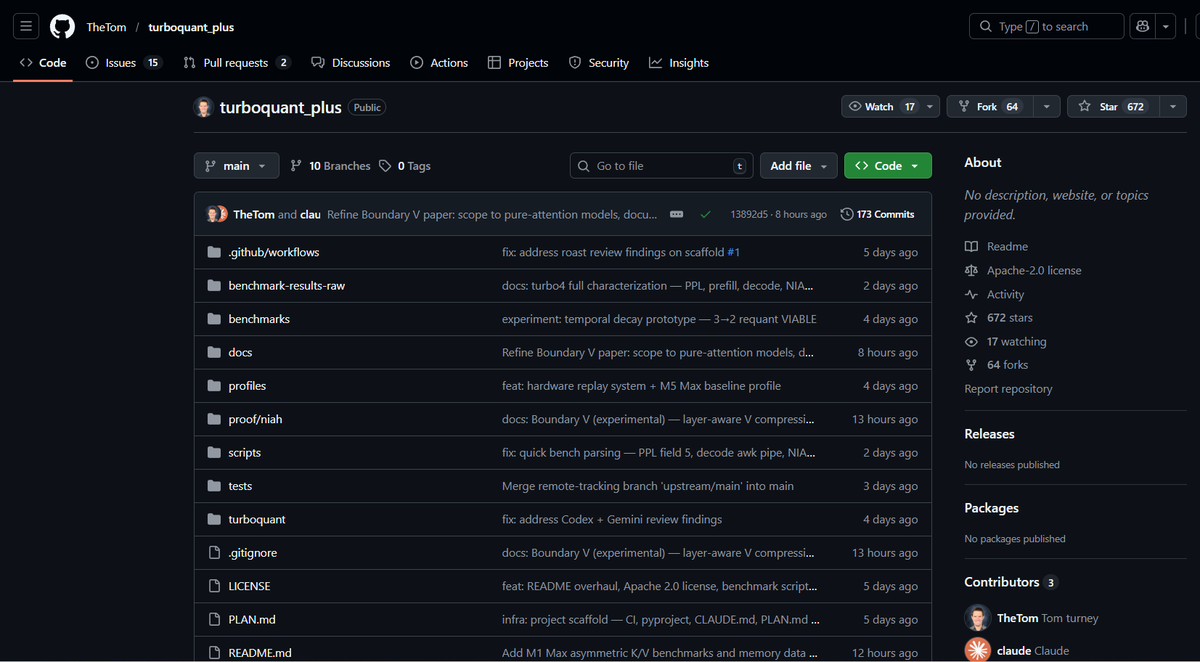Expand the Watch options dropdown arrow
Viewport: 1200px width, 662px height.
tap(931, 107)
